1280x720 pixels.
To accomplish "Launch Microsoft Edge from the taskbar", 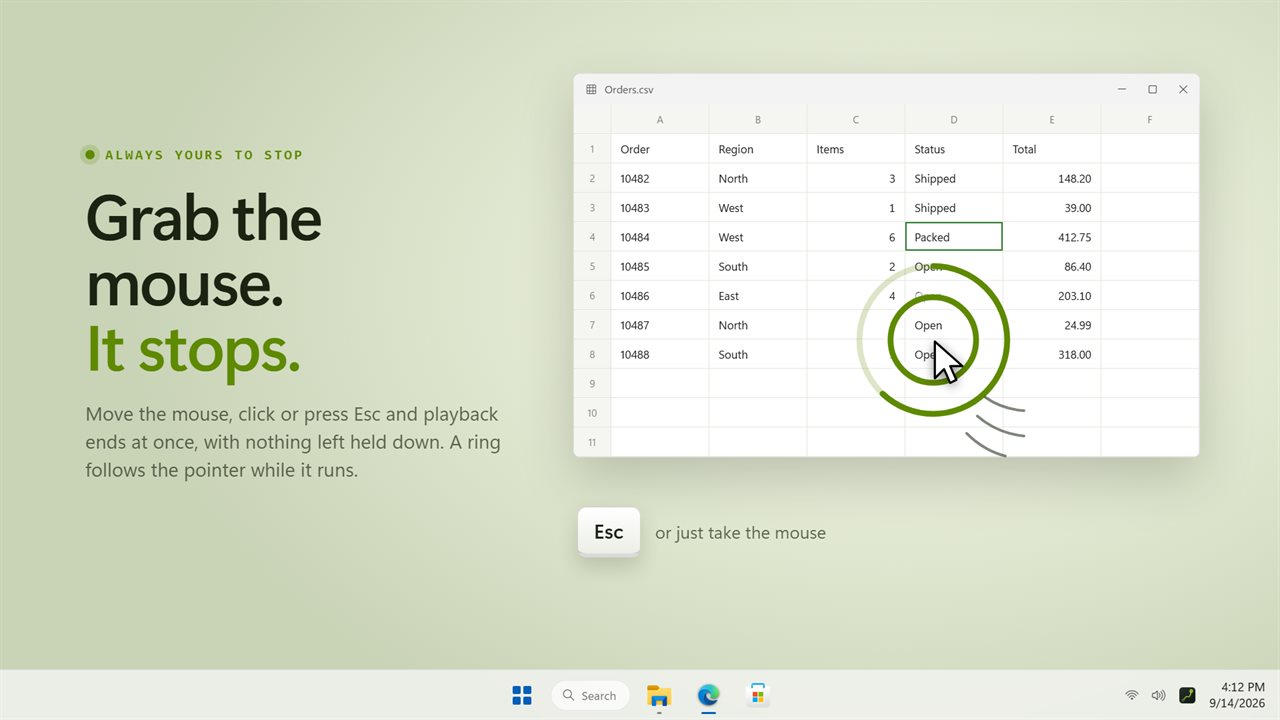I will click(x=708, y=695).
